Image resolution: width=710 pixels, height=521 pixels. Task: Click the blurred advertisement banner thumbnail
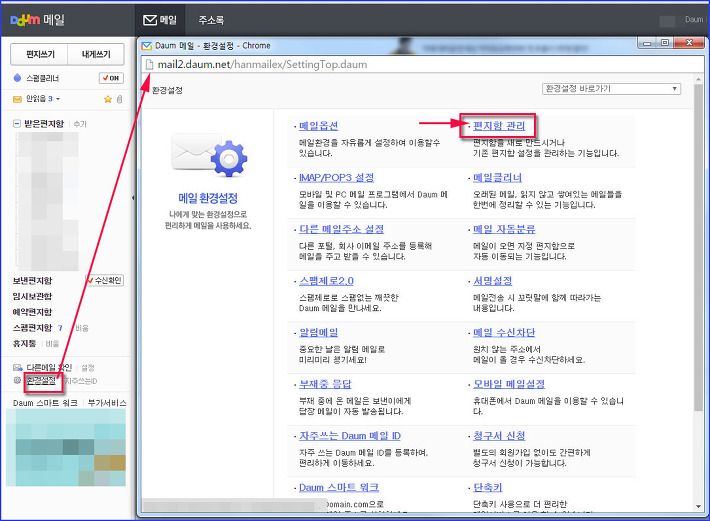[x=66, y=448]
